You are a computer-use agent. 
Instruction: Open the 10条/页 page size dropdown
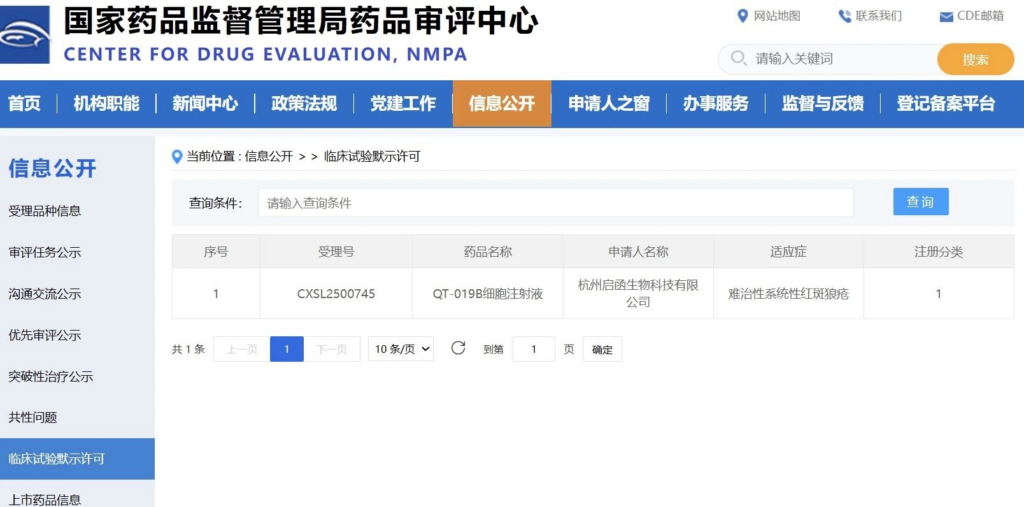(x=400, y=349)
